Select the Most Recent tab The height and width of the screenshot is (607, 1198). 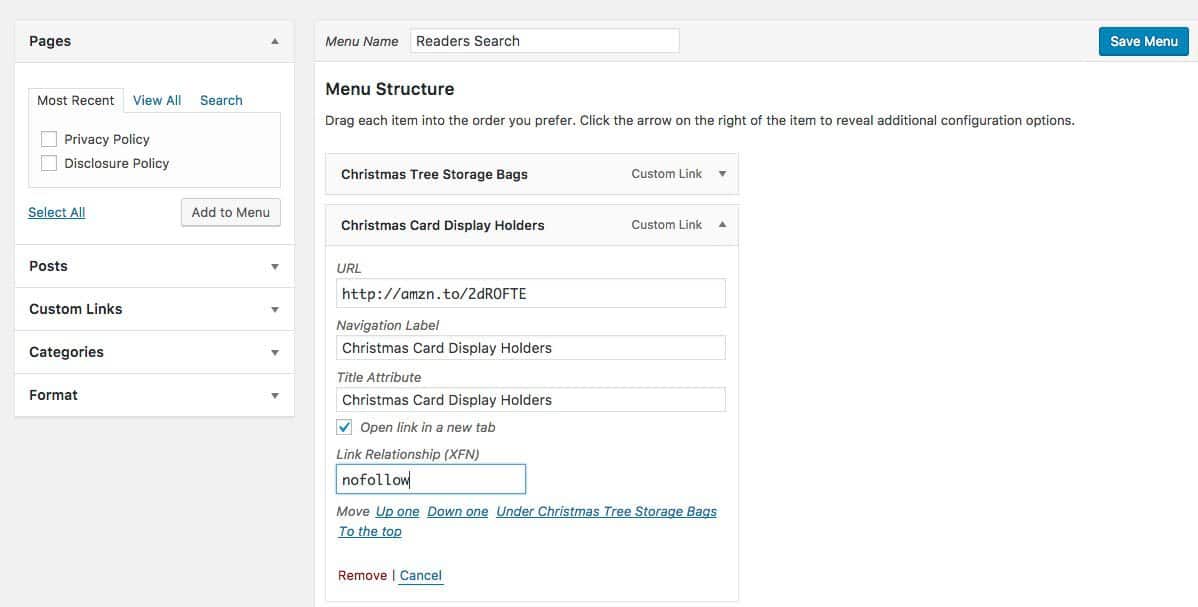76,100
